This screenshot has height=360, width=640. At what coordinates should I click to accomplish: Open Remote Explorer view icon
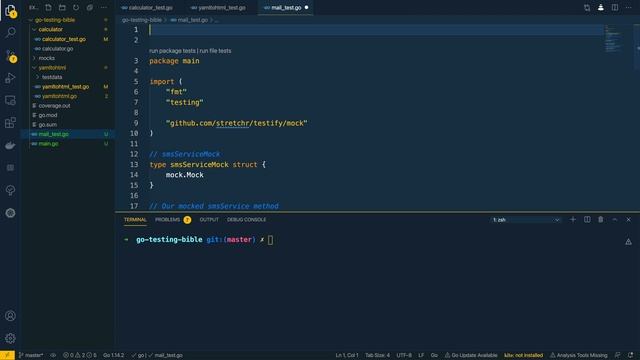(x=11, y=100)
